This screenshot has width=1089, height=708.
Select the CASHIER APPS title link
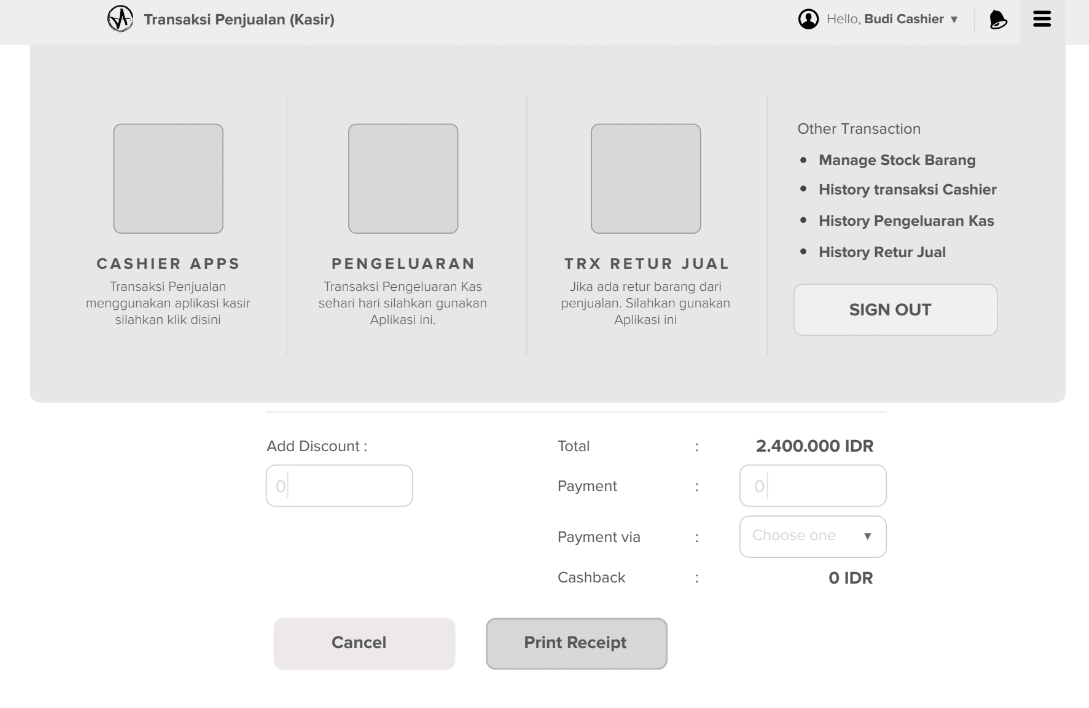(x=168, y=264)
